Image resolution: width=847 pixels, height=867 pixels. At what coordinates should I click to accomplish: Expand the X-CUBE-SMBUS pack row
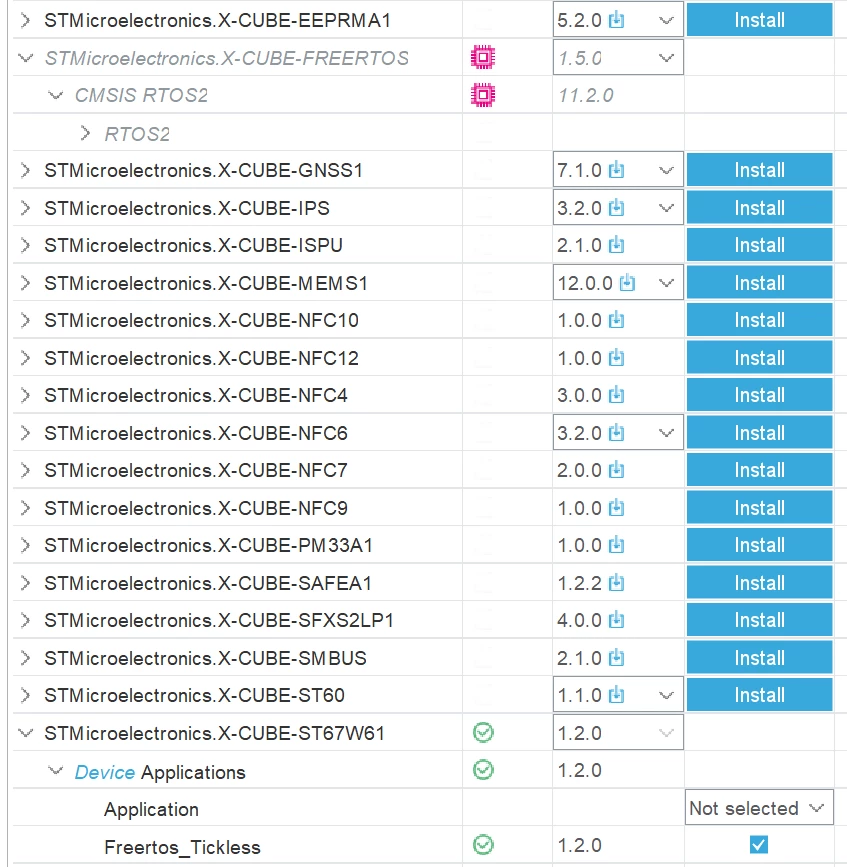point(25,658)
